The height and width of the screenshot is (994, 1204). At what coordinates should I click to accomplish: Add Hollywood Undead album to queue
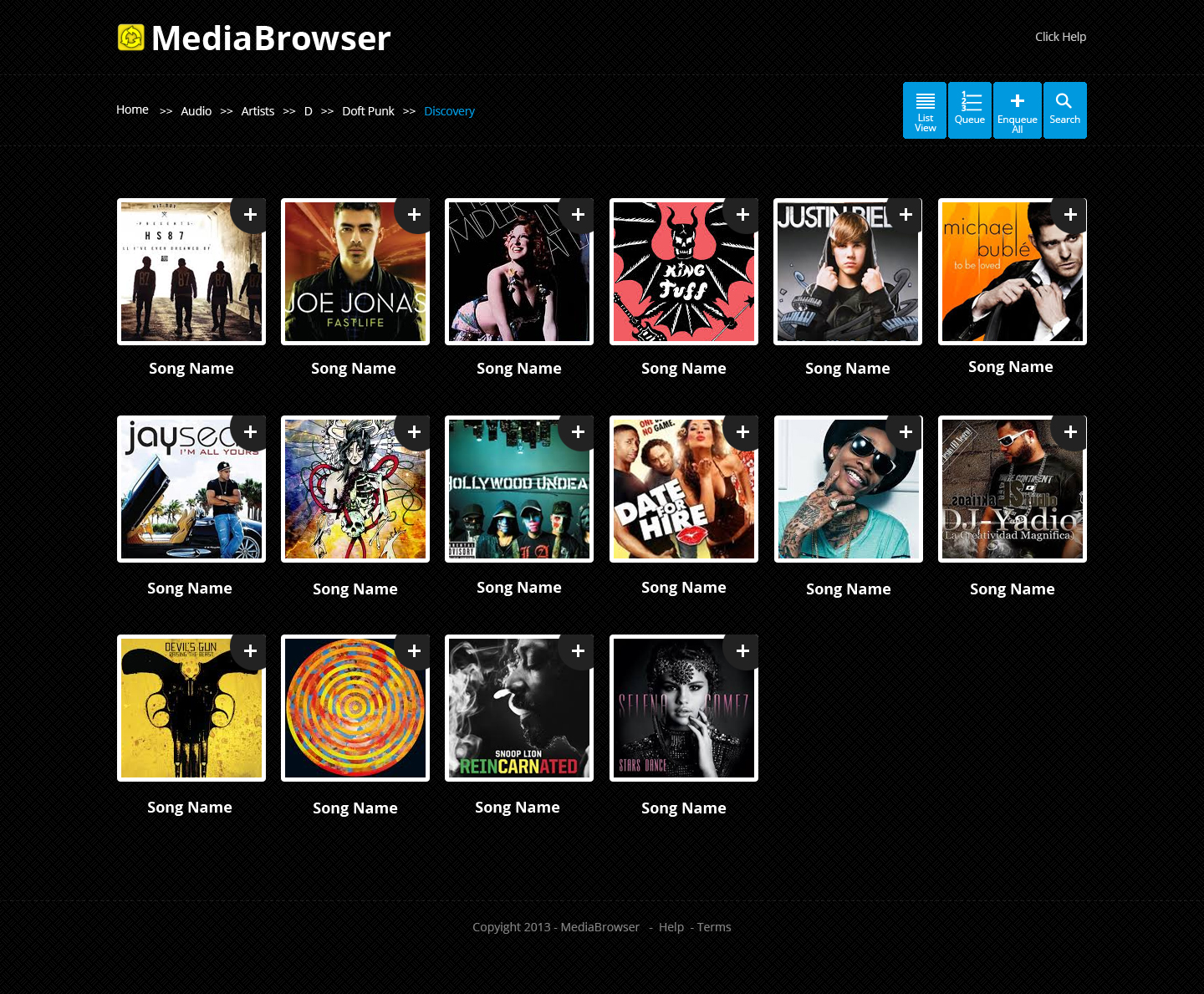coord(578,432)
